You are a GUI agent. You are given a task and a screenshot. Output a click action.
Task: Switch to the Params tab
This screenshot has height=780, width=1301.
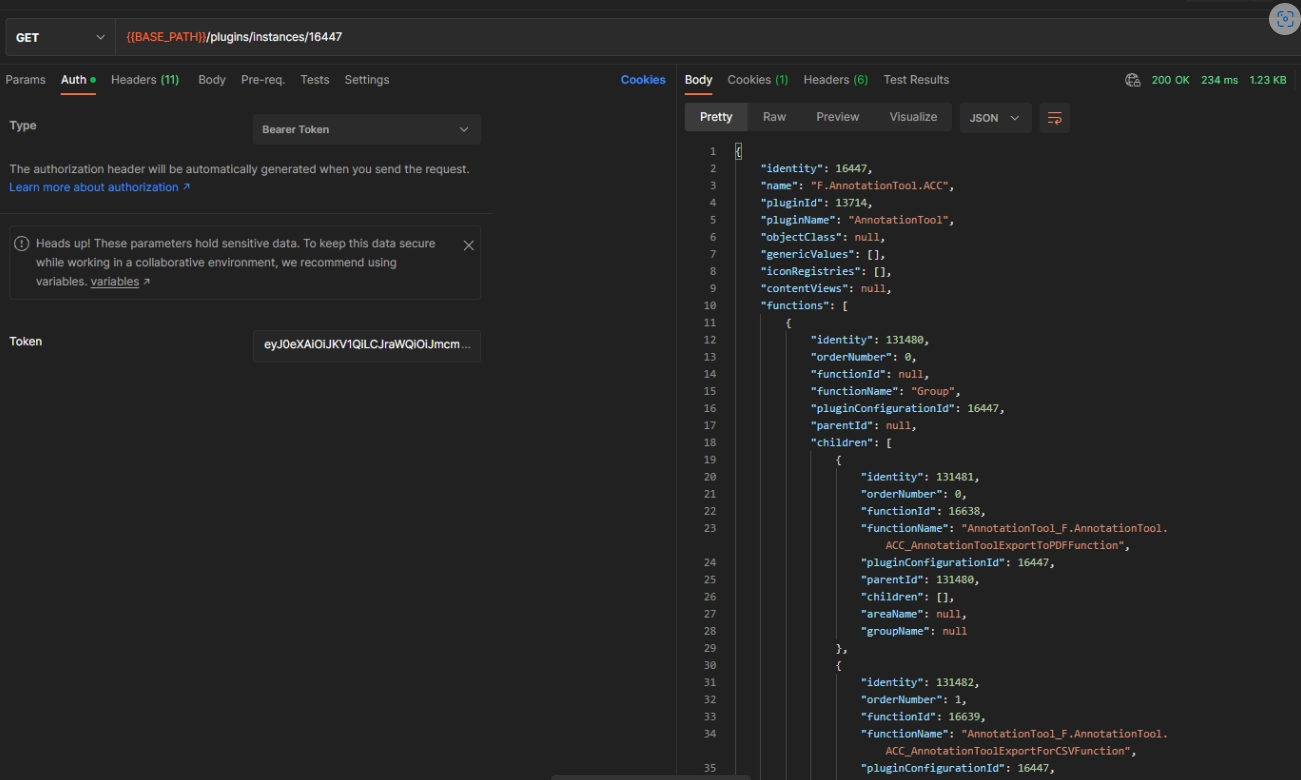point(26,80)
